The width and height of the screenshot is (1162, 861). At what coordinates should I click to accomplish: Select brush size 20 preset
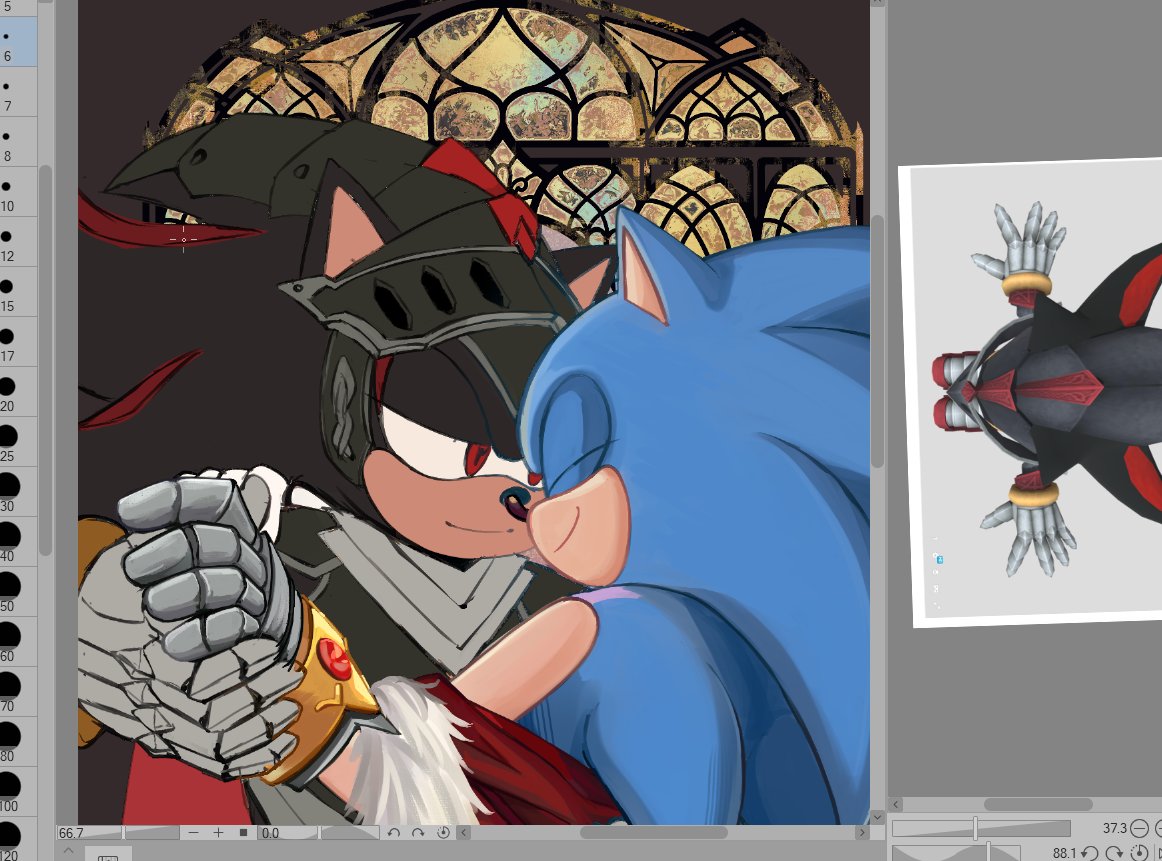coord(18,391)
